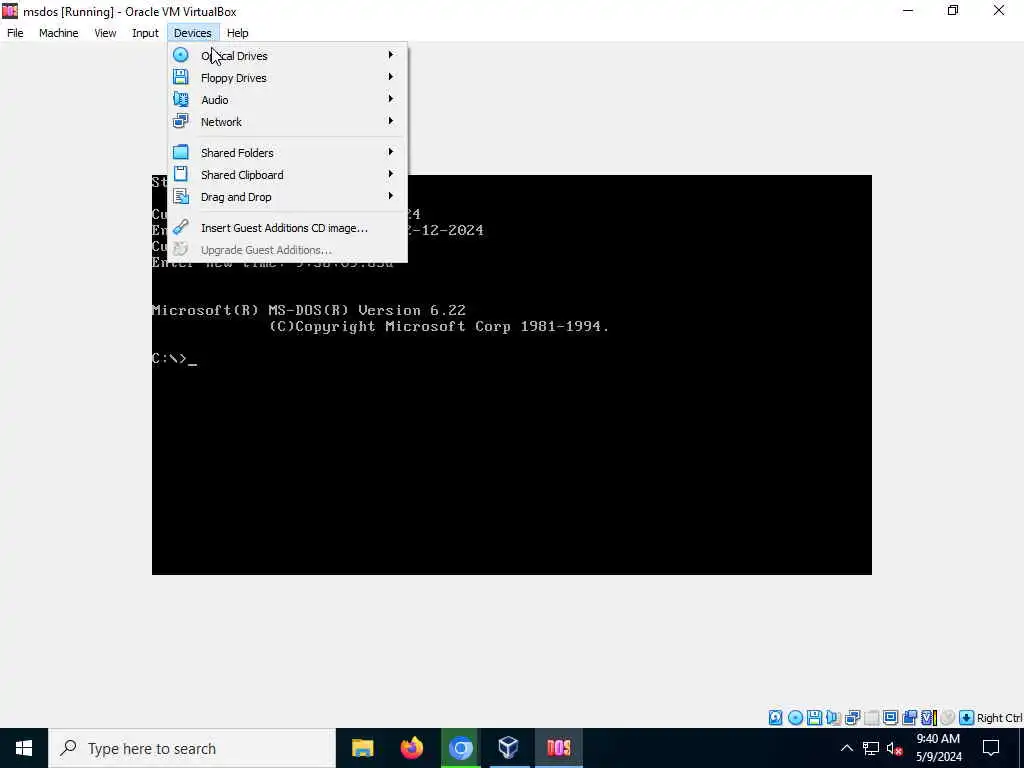Expand Shared Clipboard submenu arrow
1024x768 pixels.
(391, 174)
